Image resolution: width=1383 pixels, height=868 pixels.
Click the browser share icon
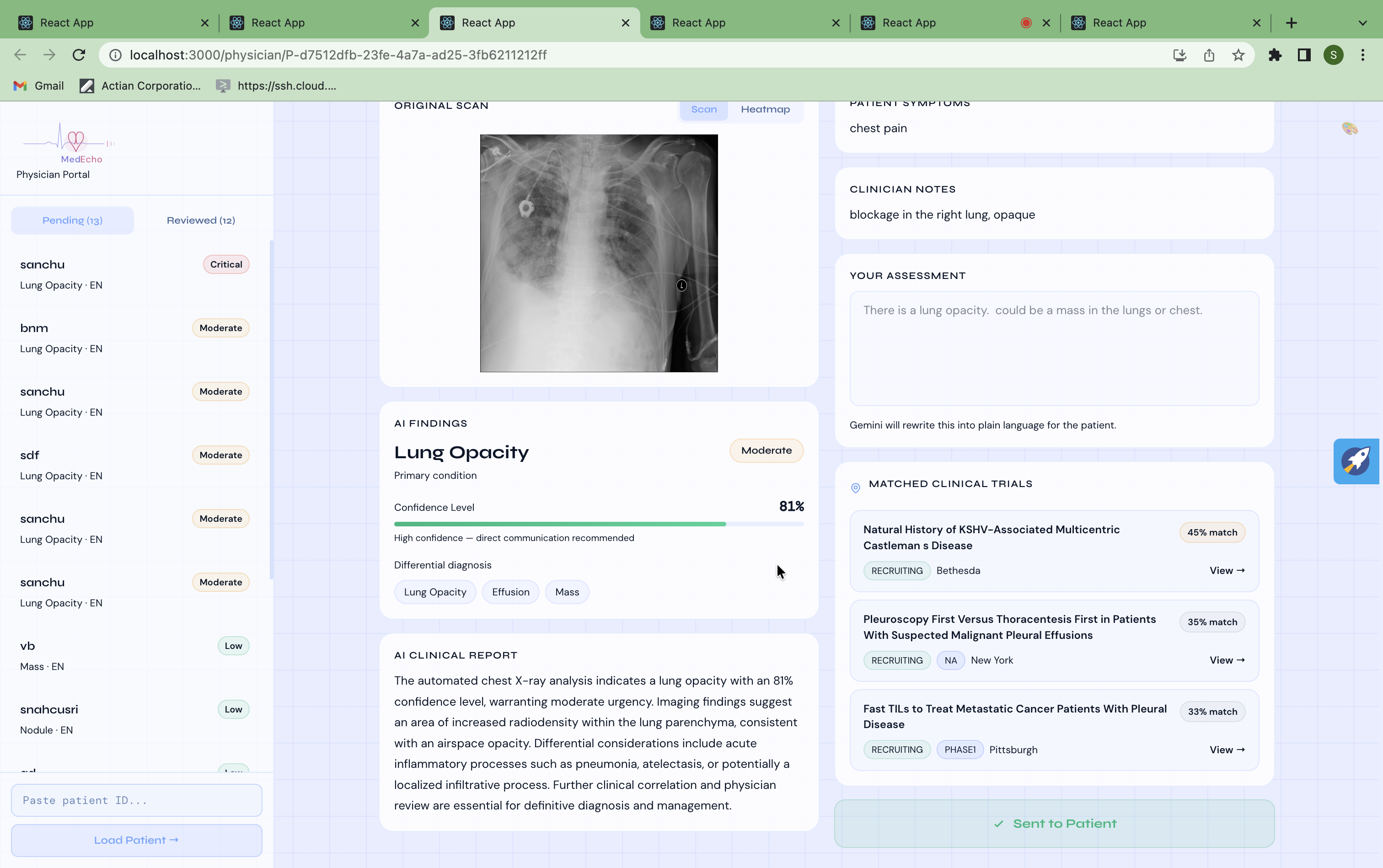point(1209,55)
